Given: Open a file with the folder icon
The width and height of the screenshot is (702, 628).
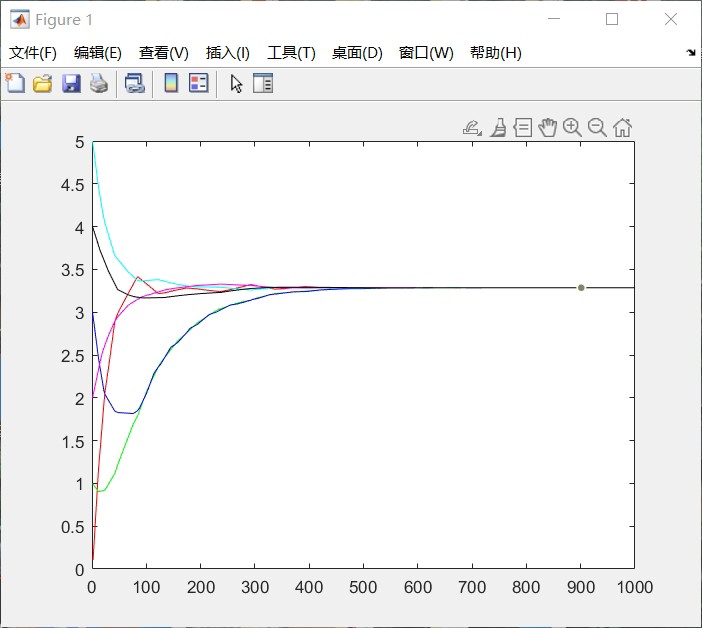Looking at the screenshot, I should (43, 83).
